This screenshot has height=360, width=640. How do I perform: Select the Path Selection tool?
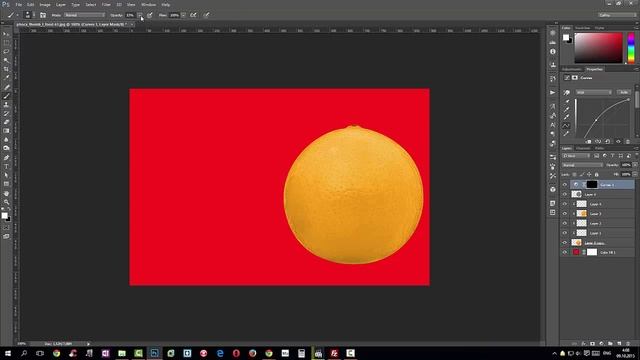point(6,176)
